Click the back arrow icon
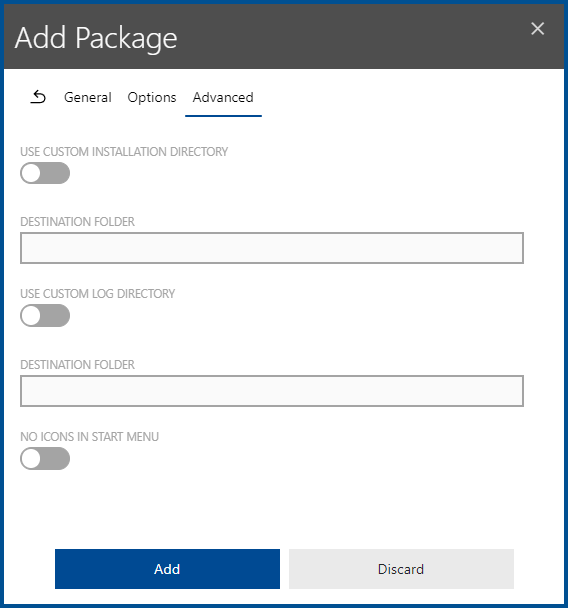Viewport: 568px width, 608px height. pos(38,97)
